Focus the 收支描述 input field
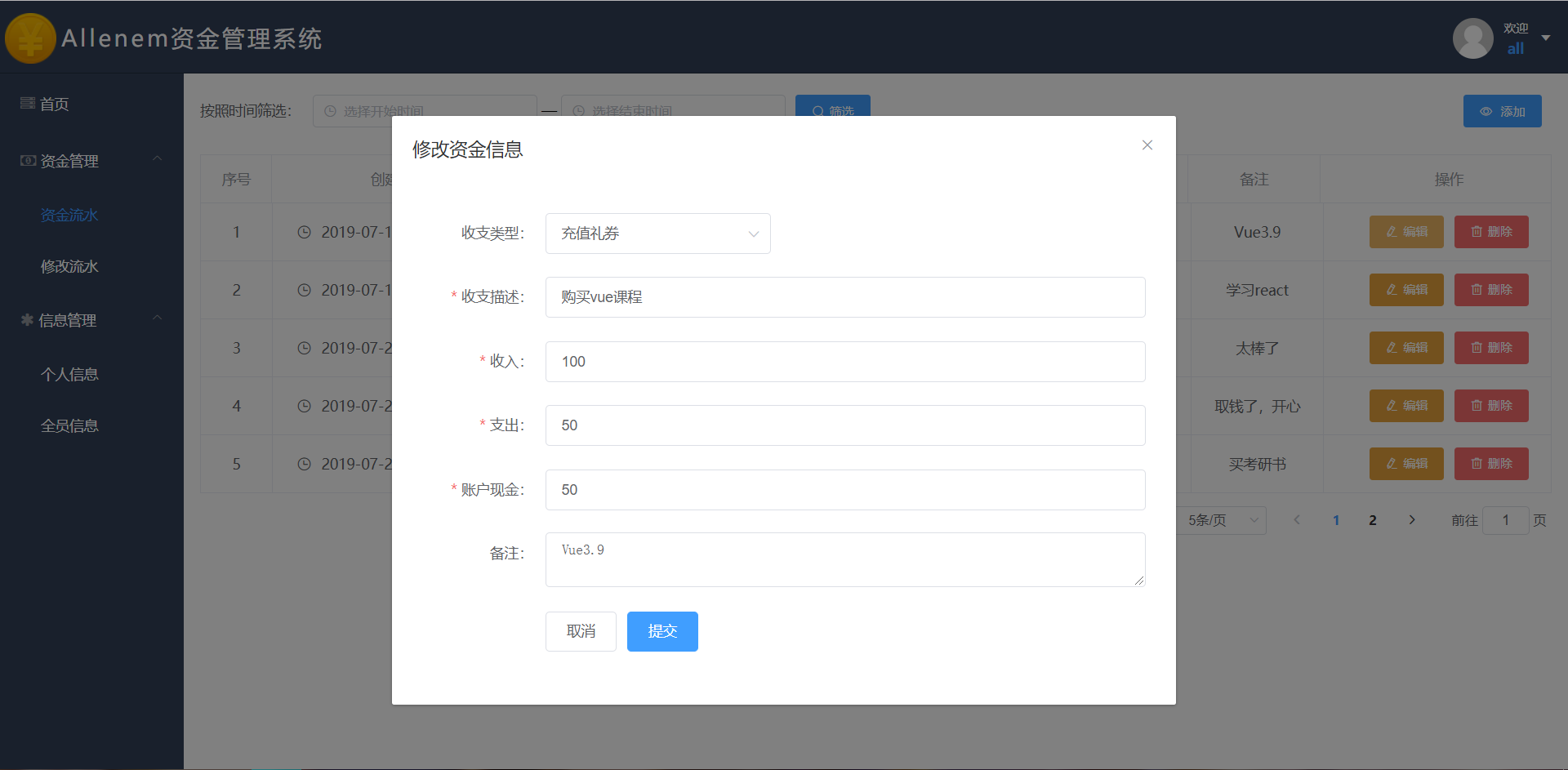 click(x=845, y=297)
